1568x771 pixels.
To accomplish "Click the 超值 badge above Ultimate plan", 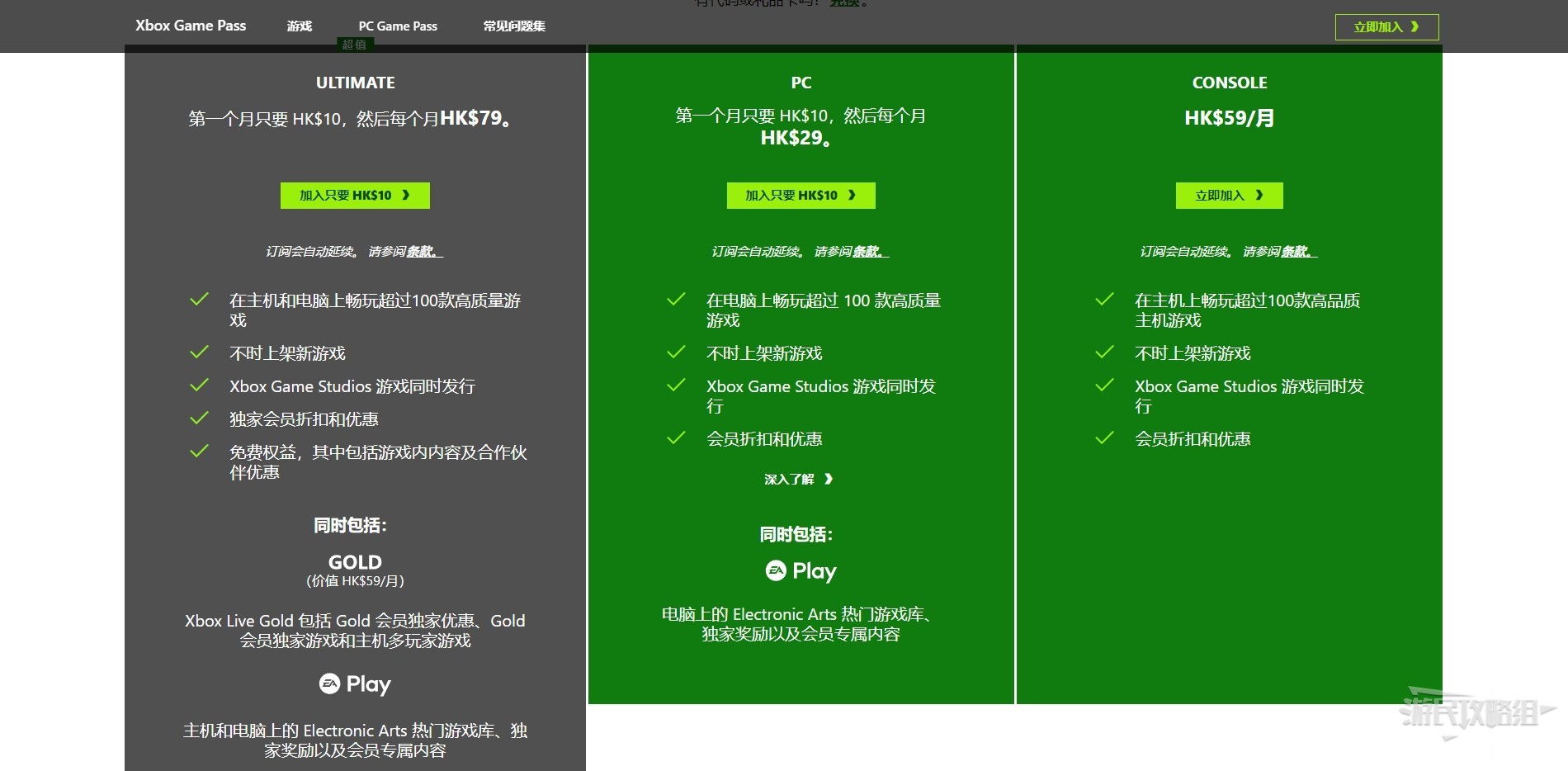I will [355, 45].
